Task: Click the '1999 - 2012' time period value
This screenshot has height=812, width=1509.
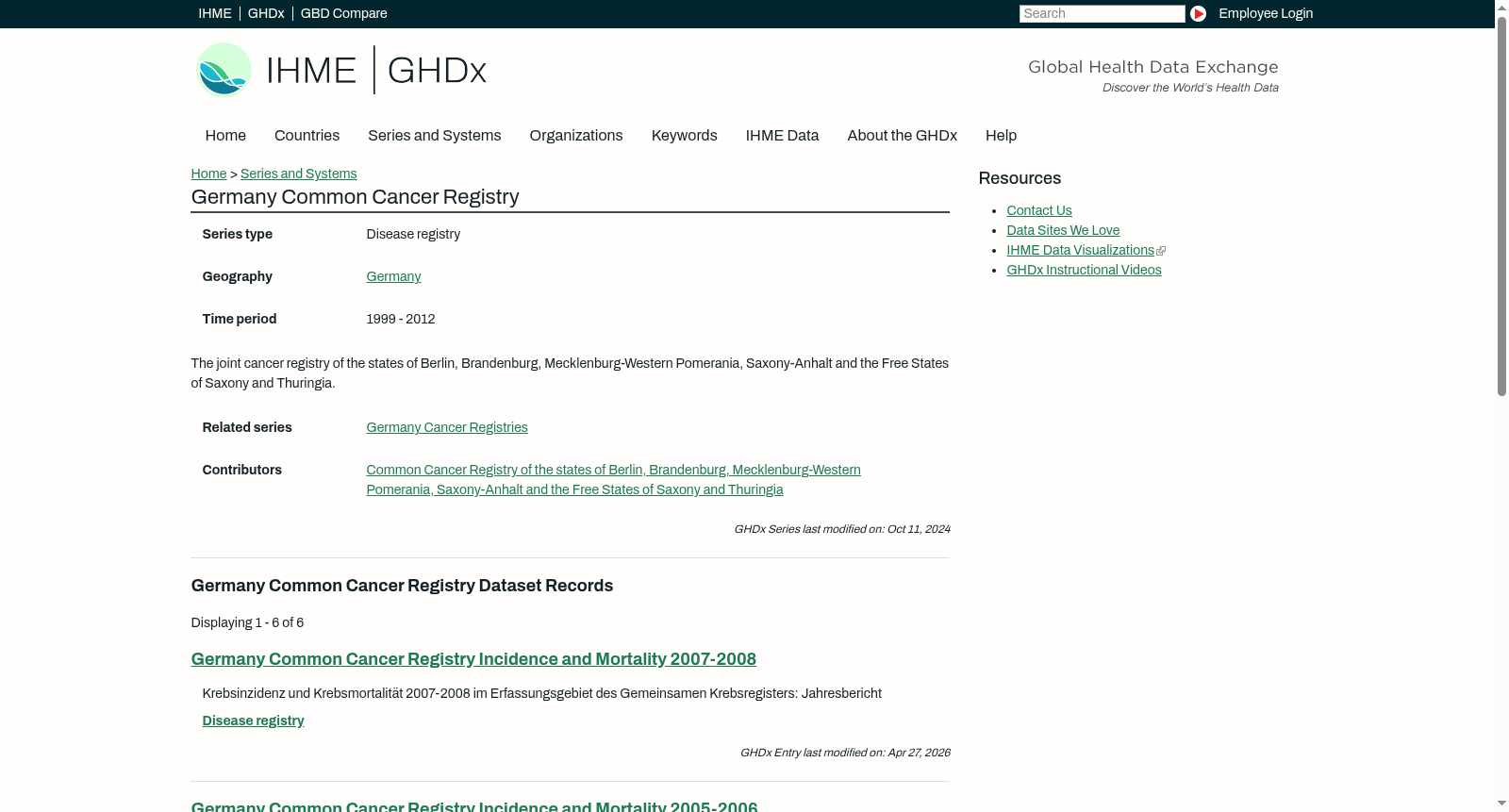Action: 401,319
